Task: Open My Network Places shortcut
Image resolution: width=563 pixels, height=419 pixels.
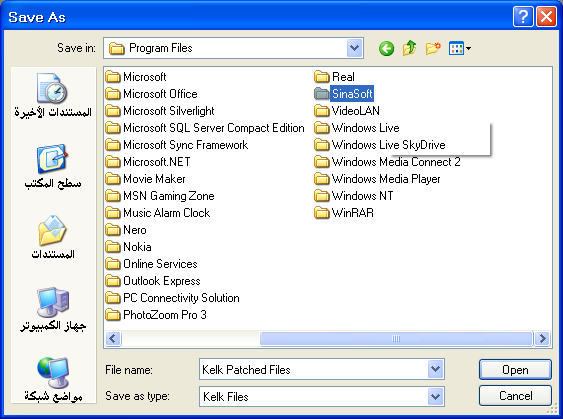Action: tap(53, 379)
